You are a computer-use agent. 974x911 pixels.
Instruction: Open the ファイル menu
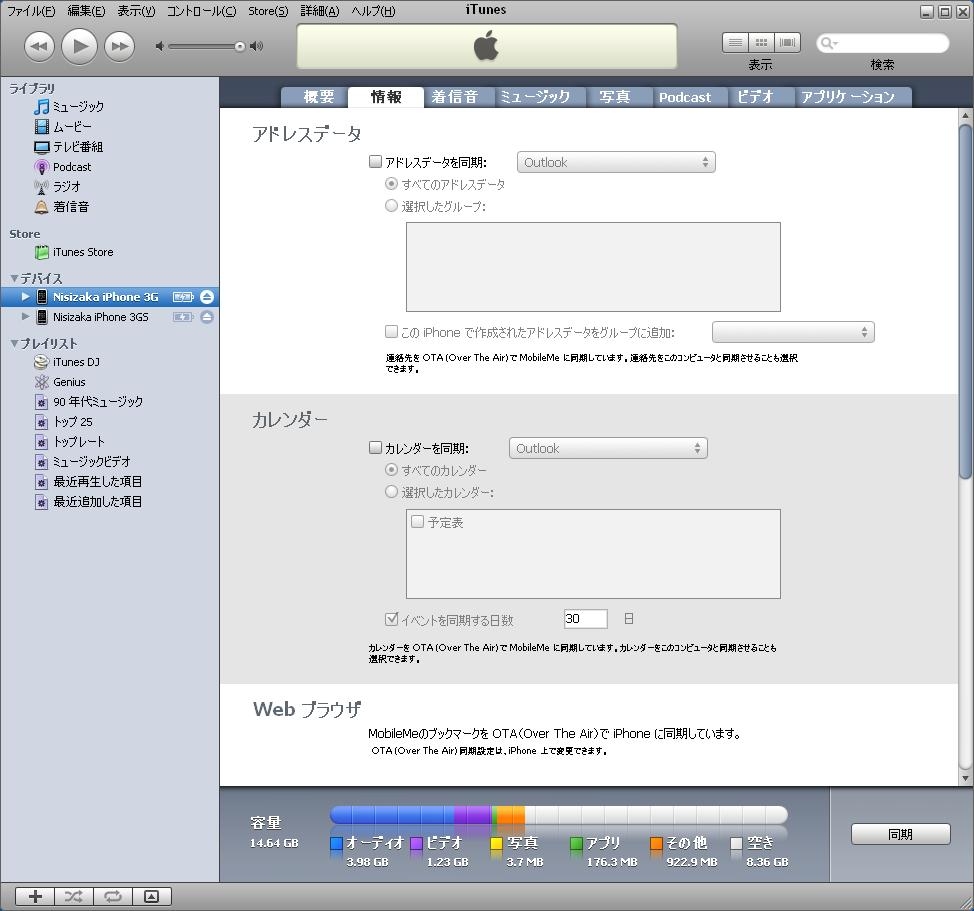pyautogui.click(x=31, y=11)
